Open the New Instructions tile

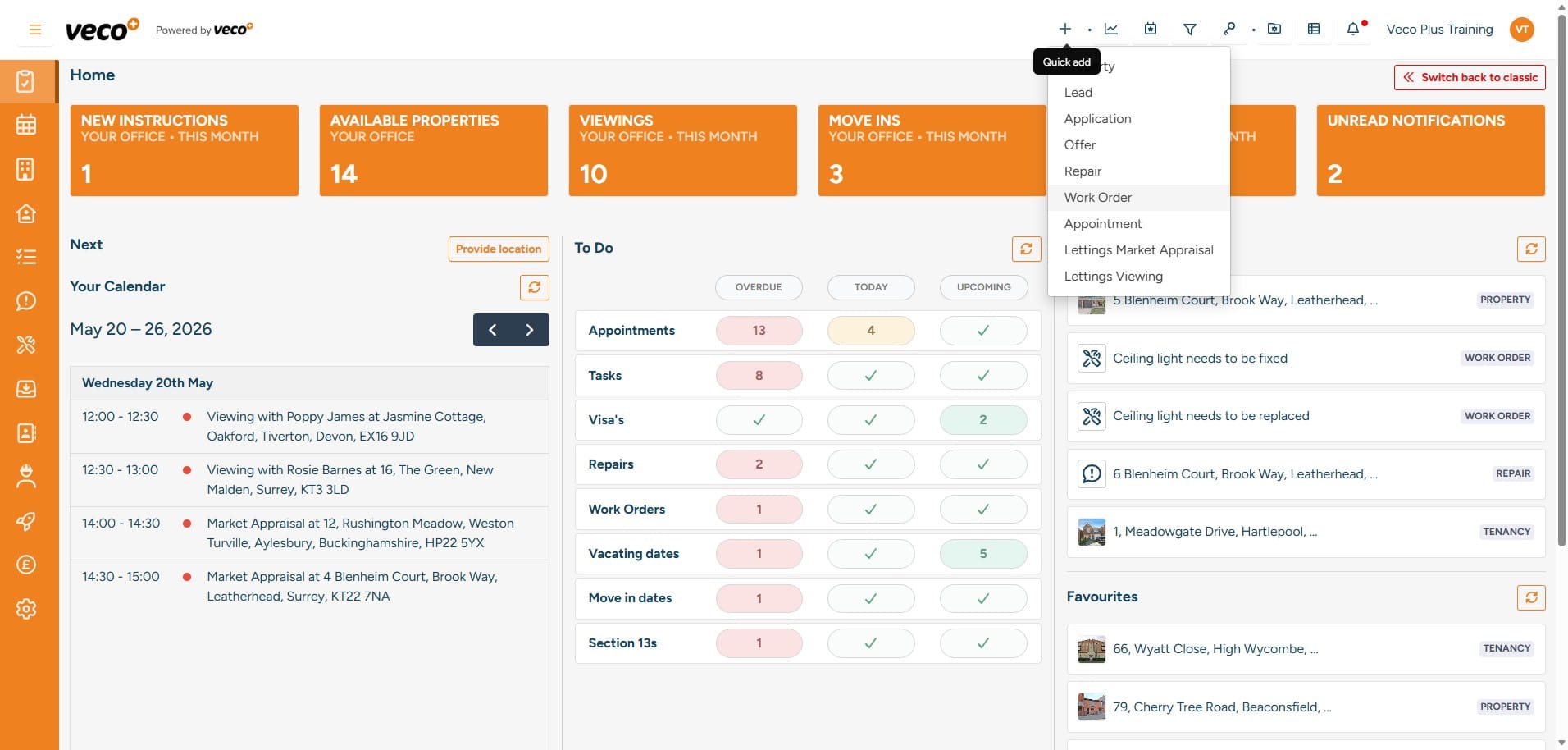point(185,150)
